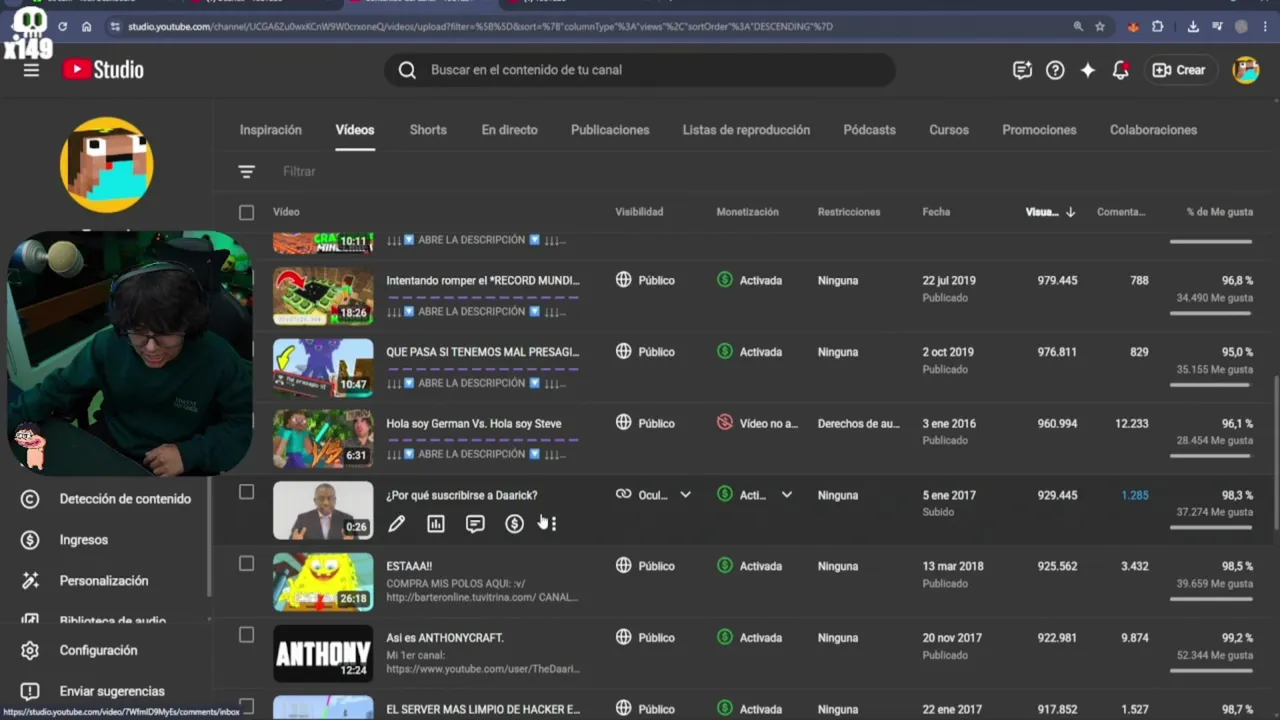Screen dimensions: 1280x720
Task: Open thumbnail of Hola soy German Vs. Steve
Action: [323, 439]
